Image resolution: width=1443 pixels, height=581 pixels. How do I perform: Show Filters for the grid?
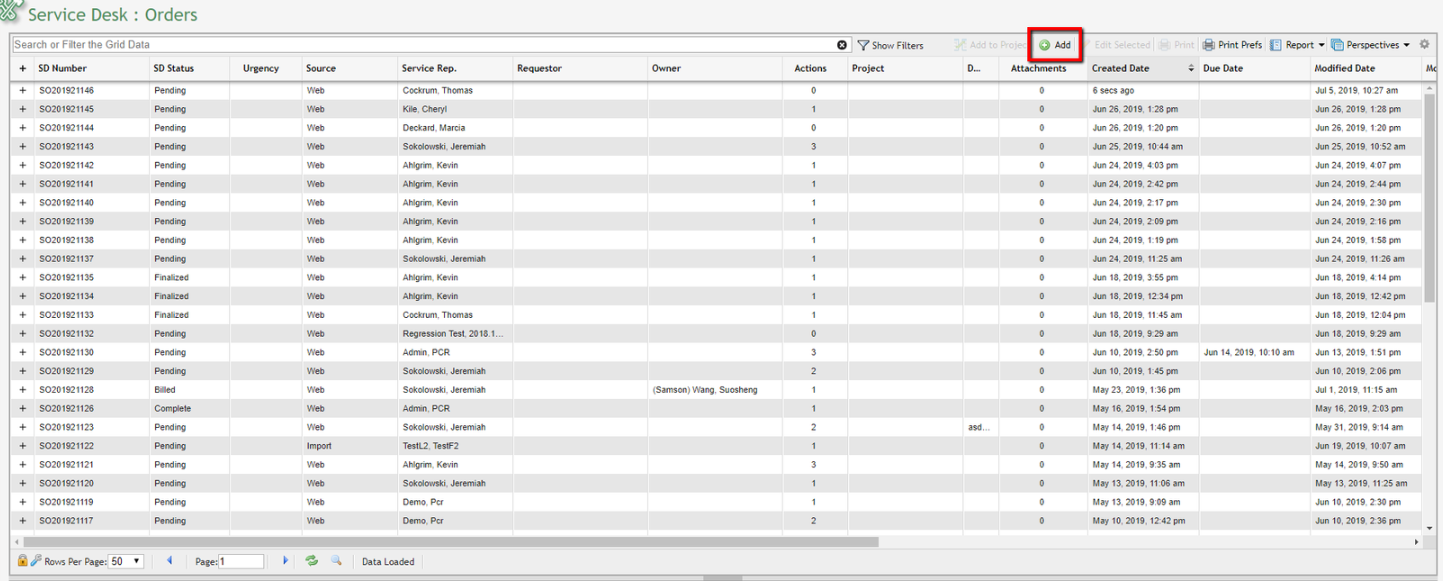[890, 45]
